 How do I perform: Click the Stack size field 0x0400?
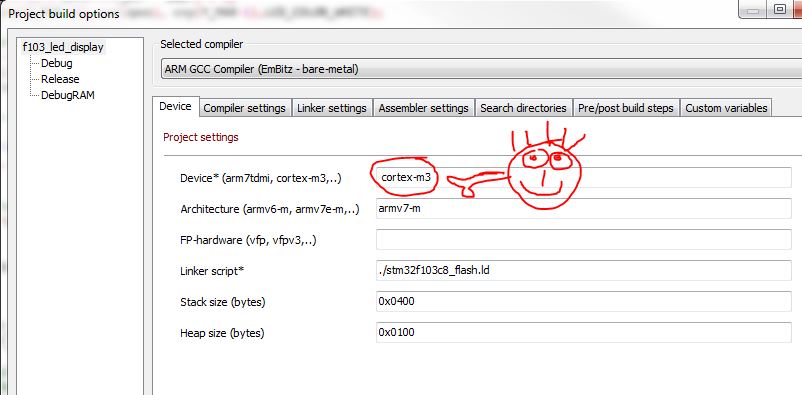click(x=584, y=302)
